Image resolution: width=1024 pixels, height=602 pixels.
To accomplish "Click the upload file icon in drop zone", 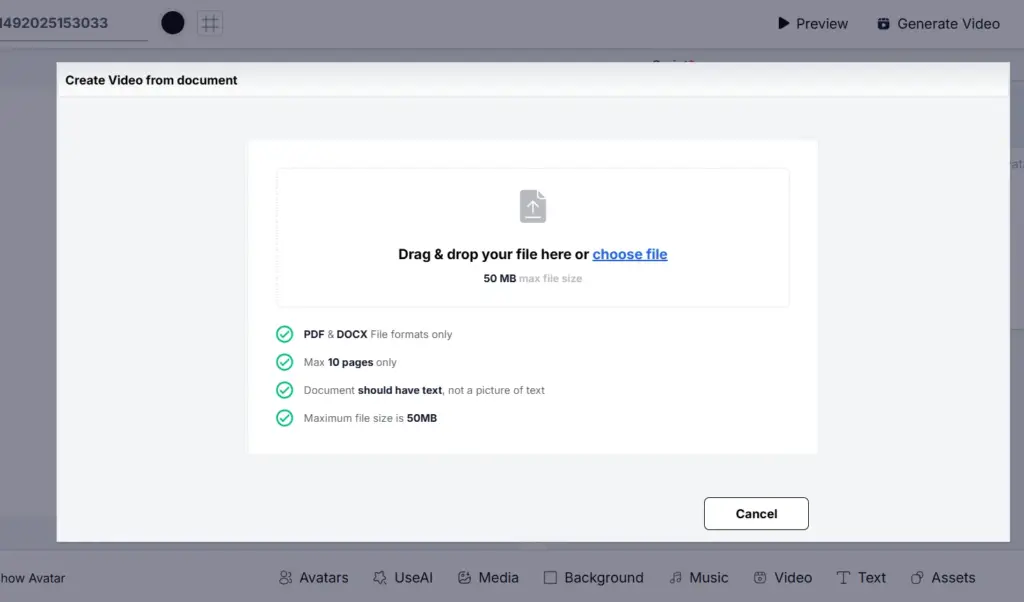I will [533, 206].
